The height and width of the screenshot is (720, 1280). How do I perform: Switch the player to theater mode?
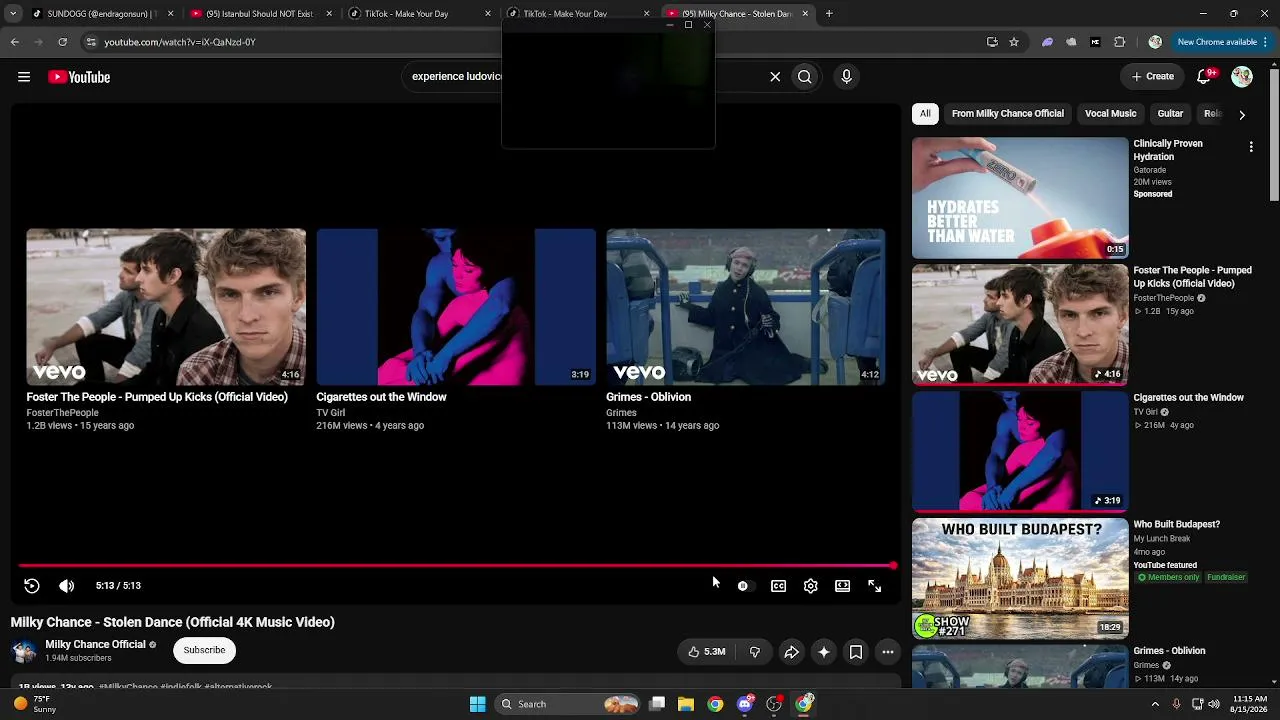click(843, 586)
